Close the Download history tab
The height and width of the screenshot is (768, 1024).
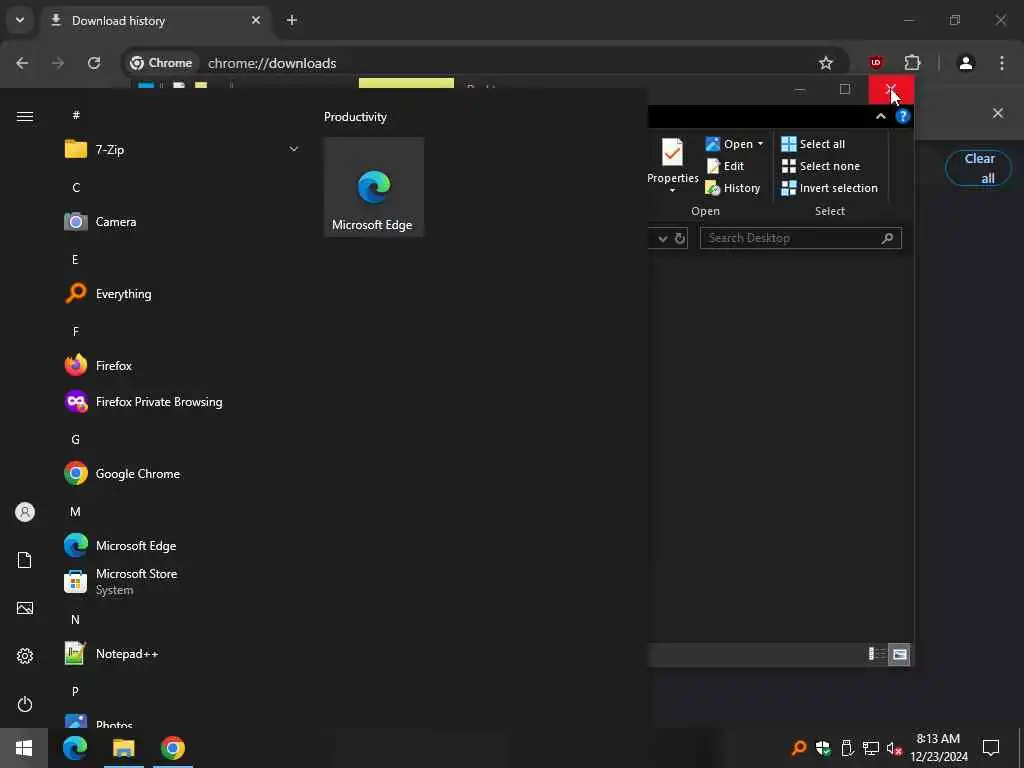(256, 20)
